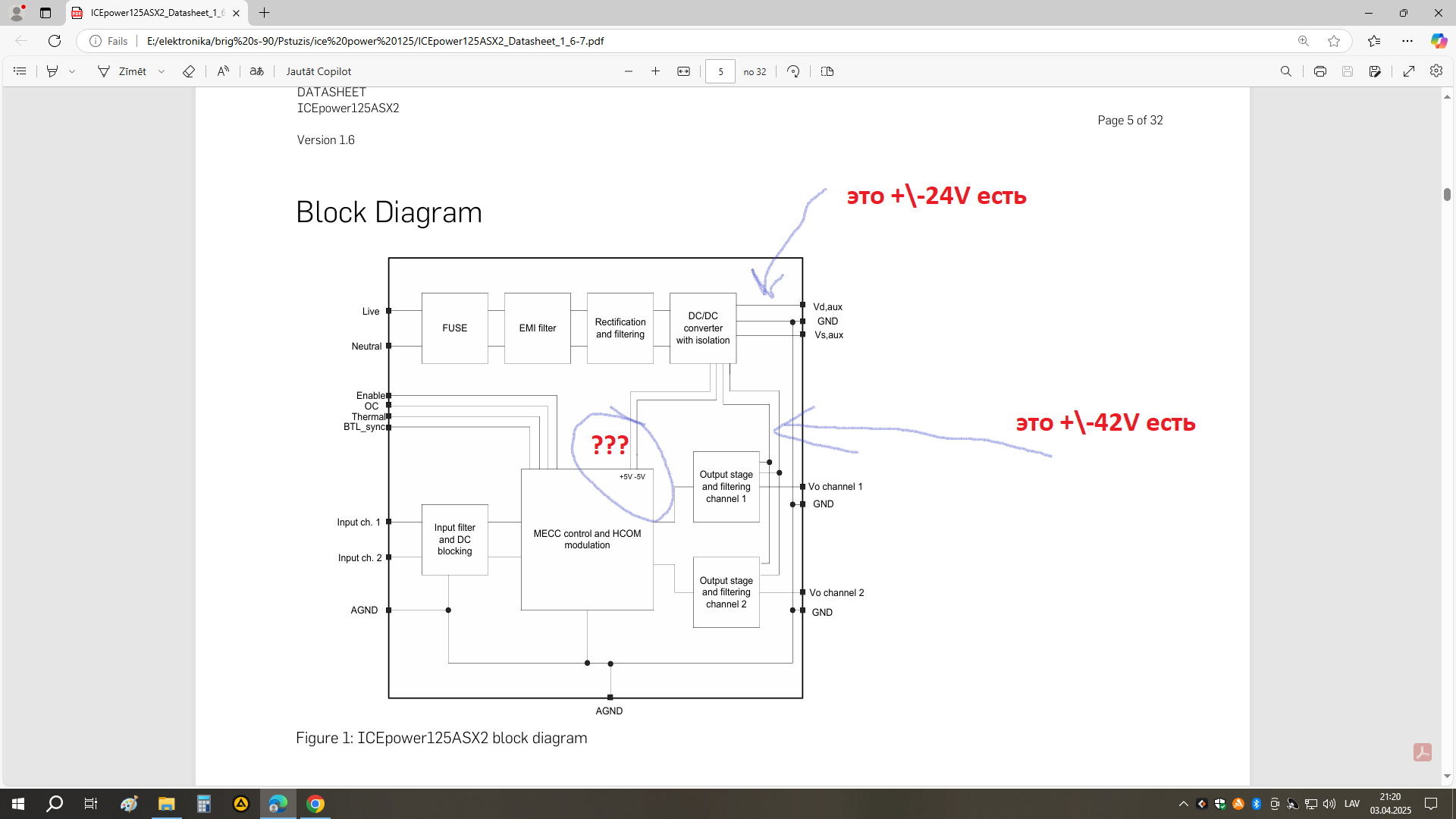The image size is (1456, 819).
Task: Toggle read aloud
Action: 223,71
